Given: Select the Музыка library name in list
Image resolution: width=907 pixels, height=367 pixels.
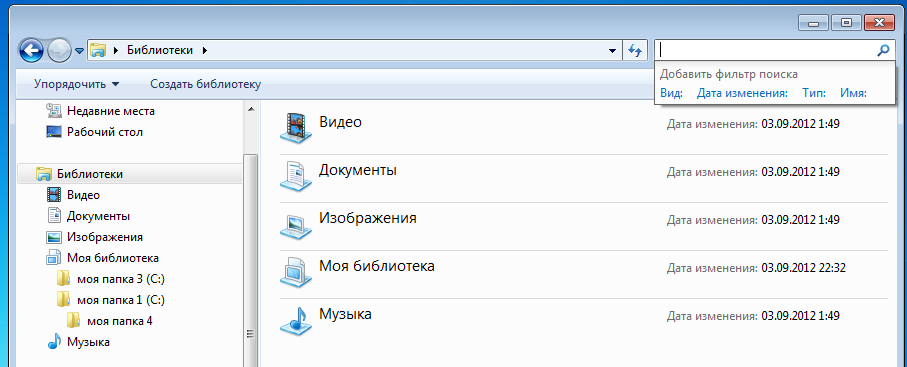Looking at the screenshot, I should [x=345, y=315].
